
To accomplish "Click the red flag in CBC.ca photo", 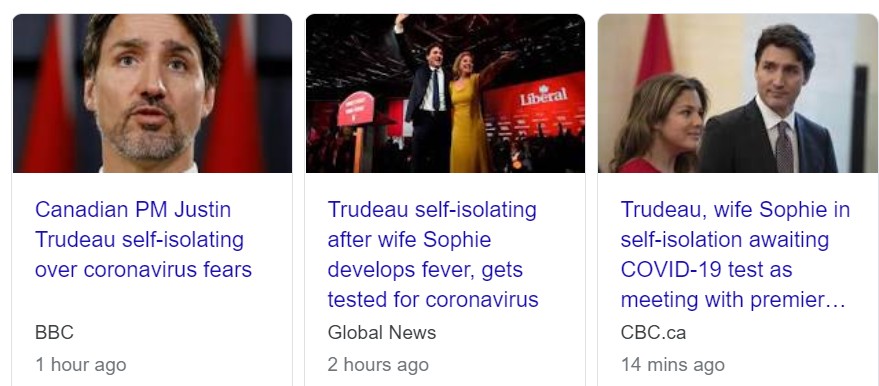I will 654,49.
